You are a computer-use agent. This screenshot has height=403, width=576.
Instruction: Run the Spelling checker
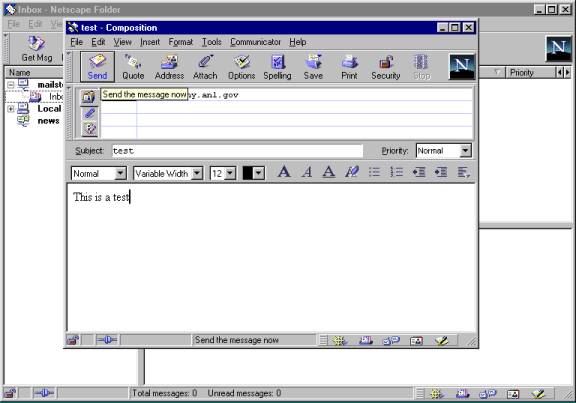[277, 67]
